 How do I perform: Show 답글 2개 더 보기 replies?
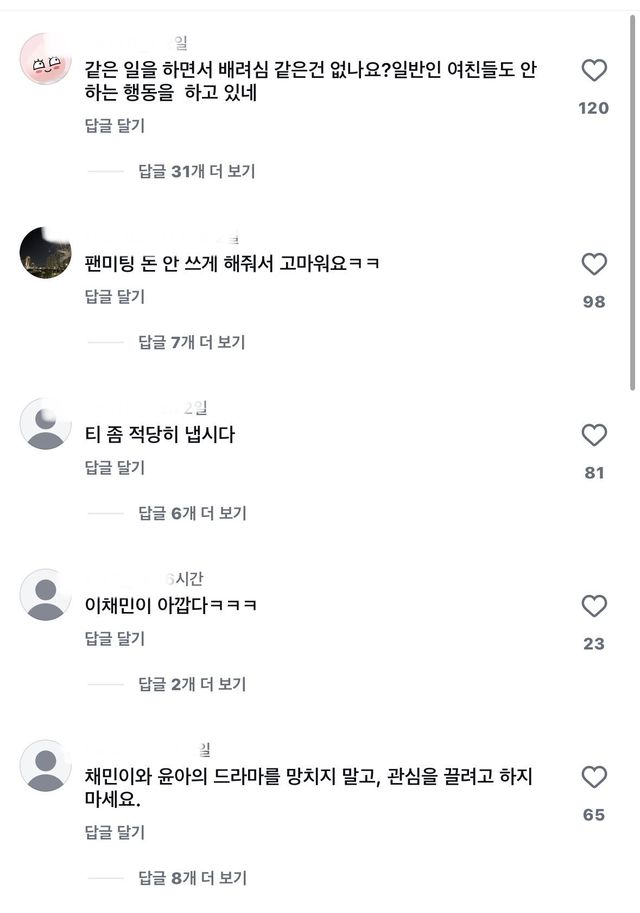pyautogui.click(x=192, y=684)
